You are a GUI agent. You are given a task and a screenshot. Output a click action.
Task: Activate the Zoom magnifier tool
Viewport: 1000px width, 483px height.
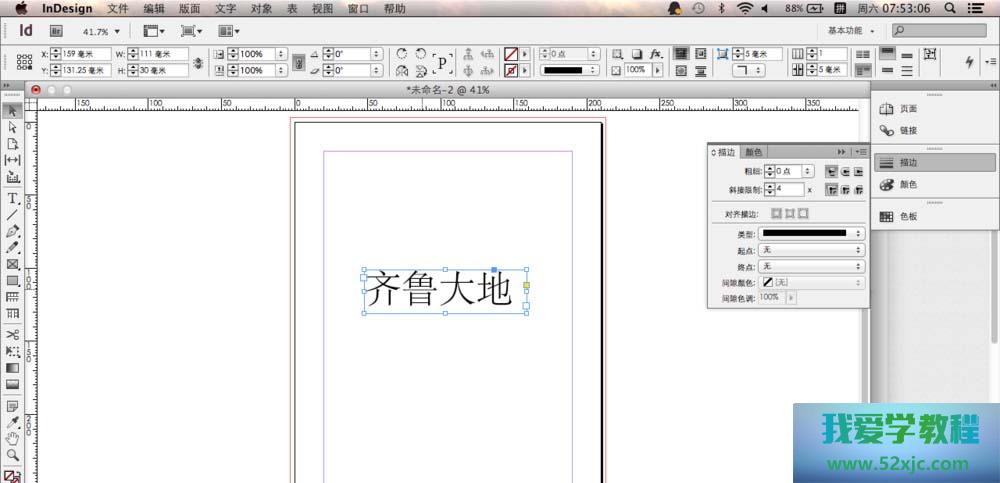13,454
